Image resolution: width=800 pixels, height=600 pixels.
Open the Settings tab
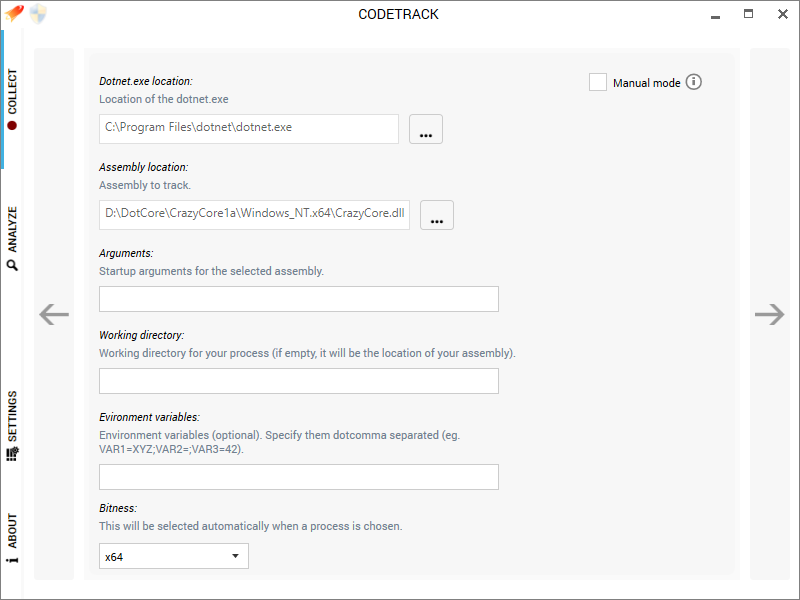pos(12,426)
